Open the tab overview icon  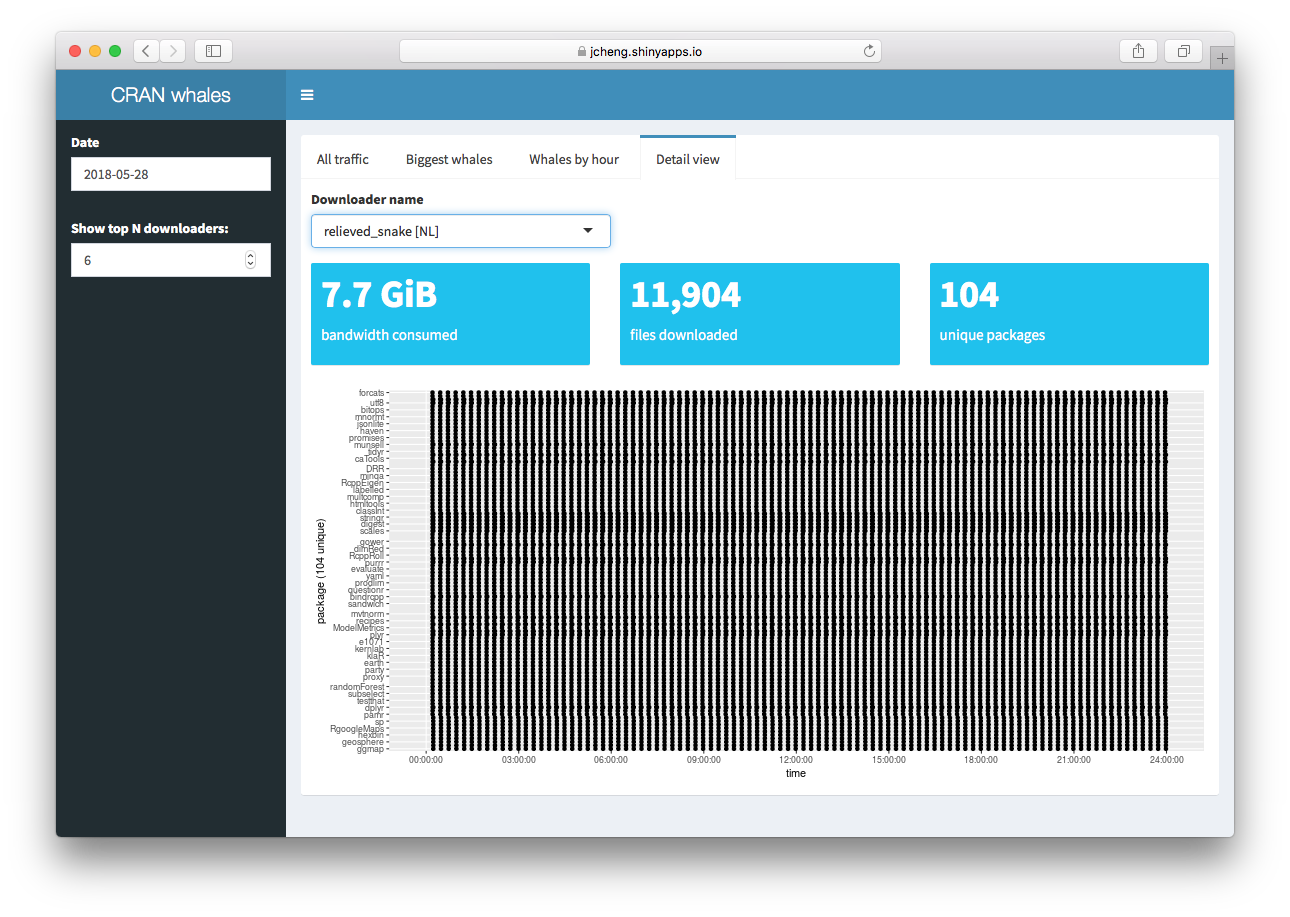pos(1183,50)
